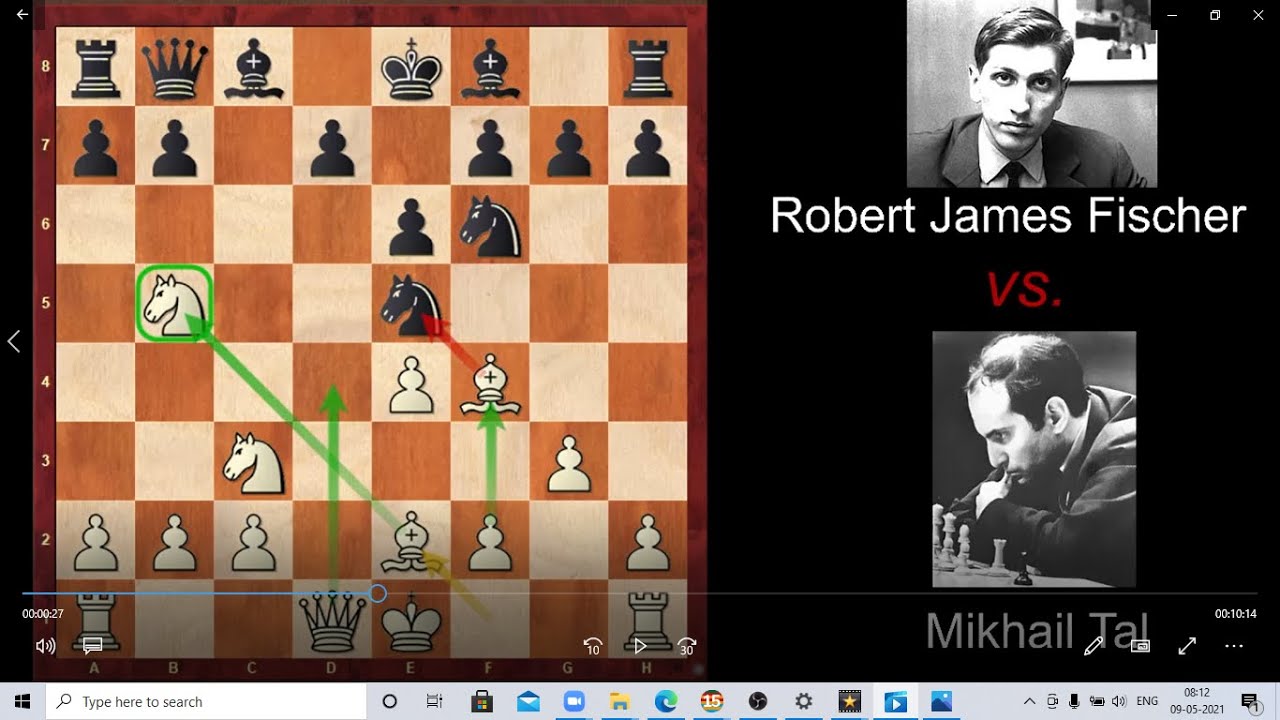The width and height of the screenshot is (1280, 720).
Task: Open the Windows Start menu
Action: [x=22, y=701]
